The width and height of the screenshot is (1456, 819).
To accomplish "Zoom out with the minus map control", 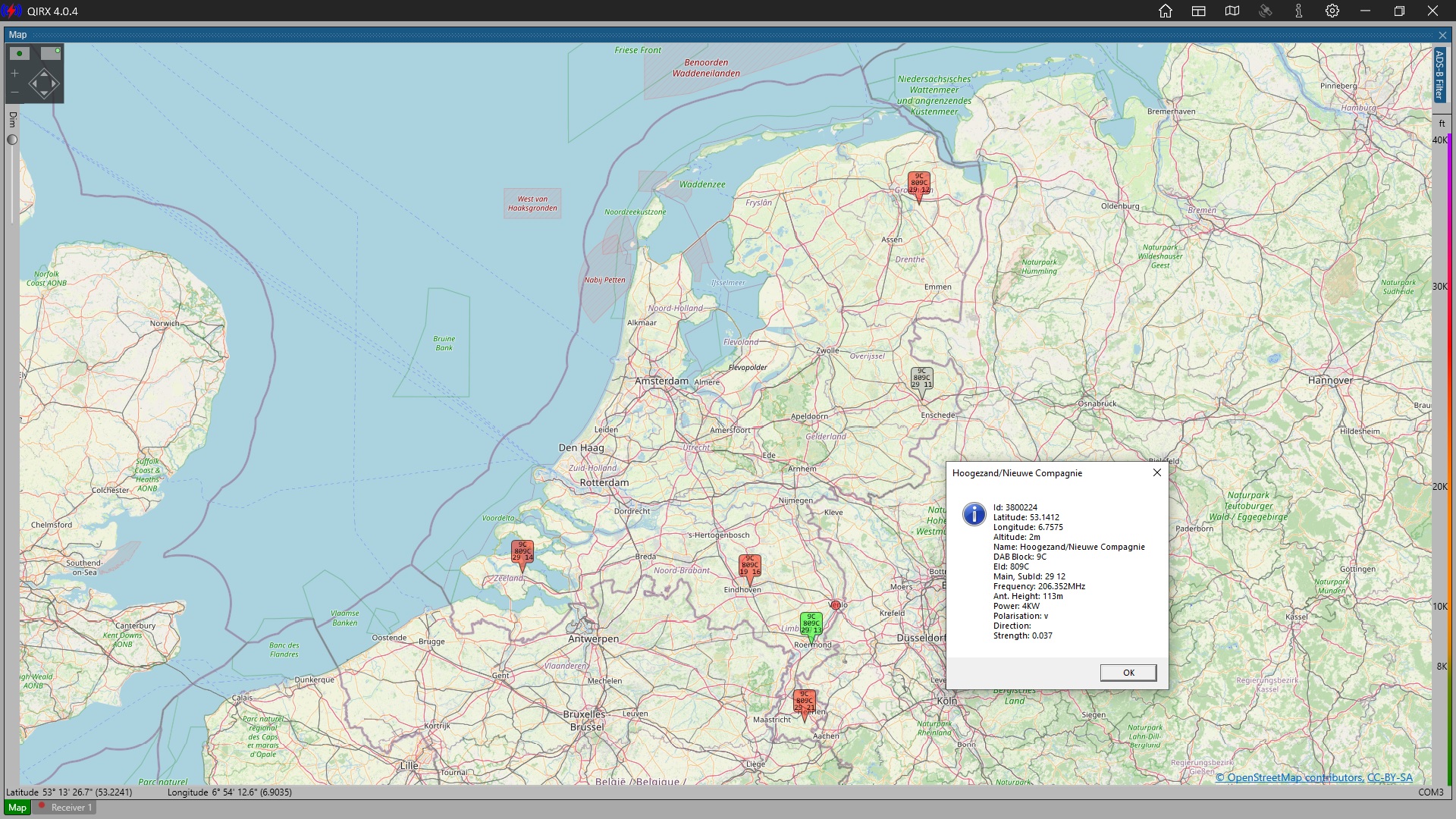I will [14, 92].
